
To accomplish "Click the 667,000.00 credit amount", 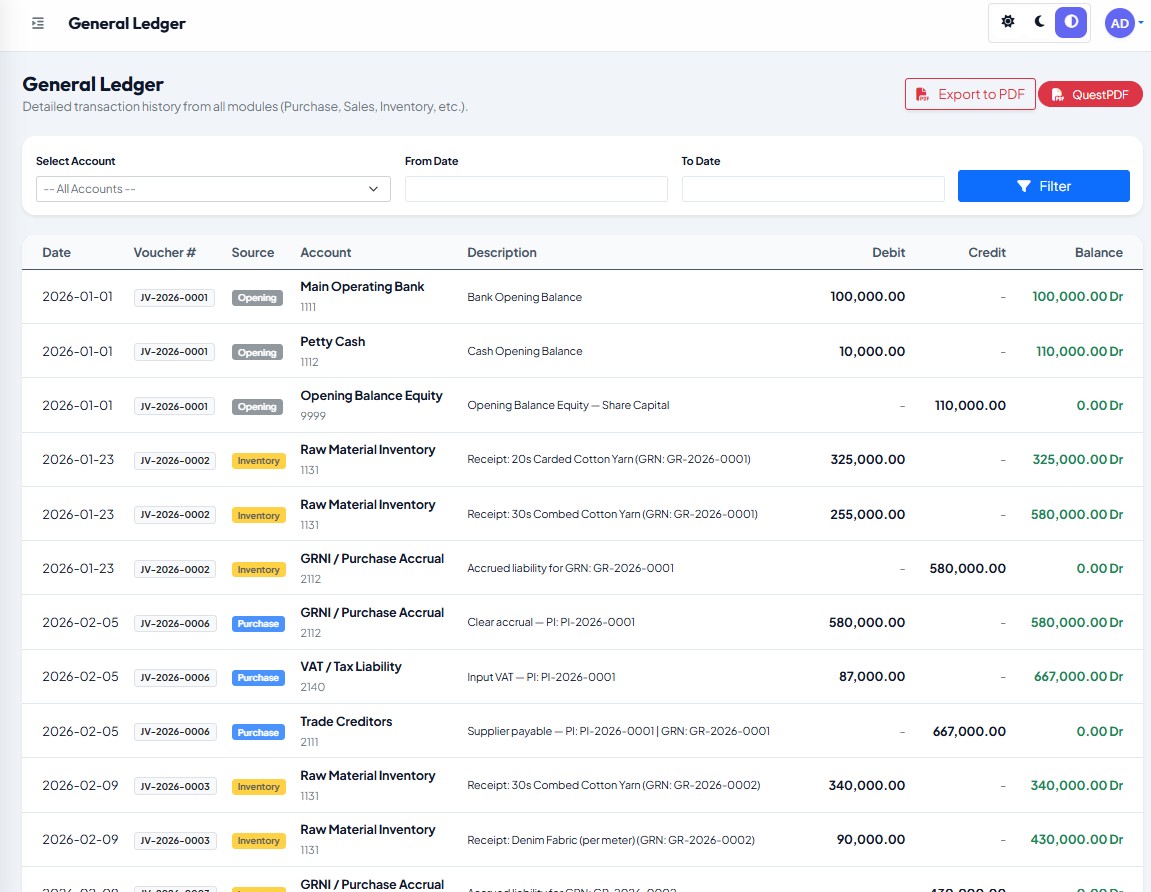I will click(969, 731).
